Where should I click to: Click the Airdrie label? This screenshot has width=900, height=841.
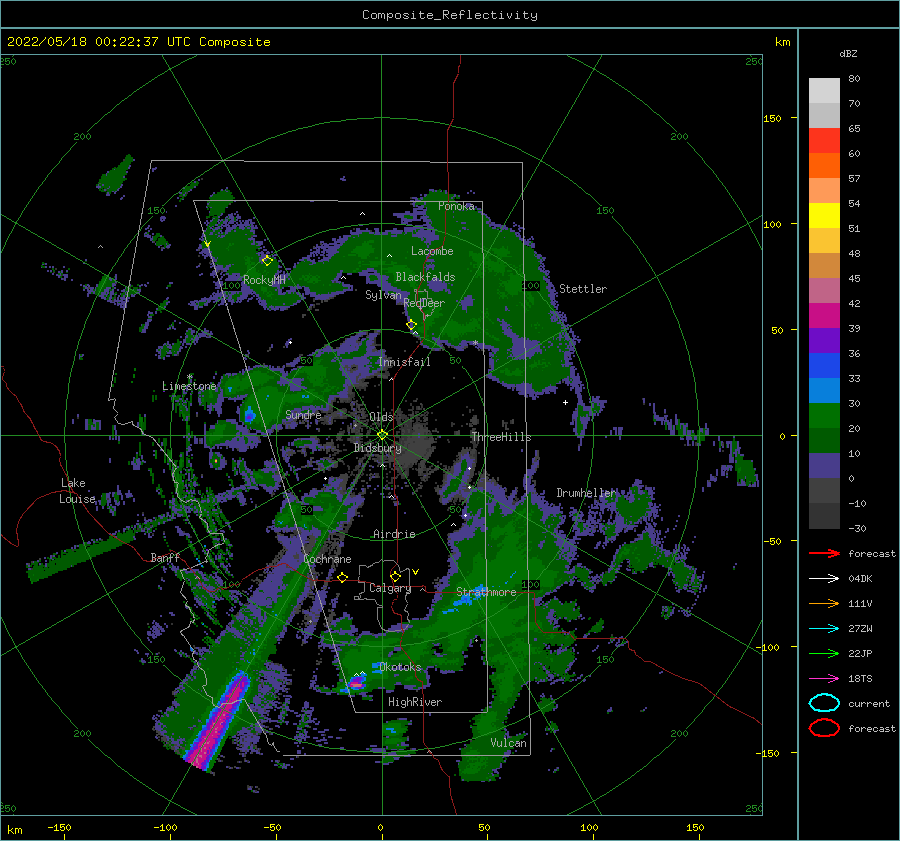(x=394, y=534)
